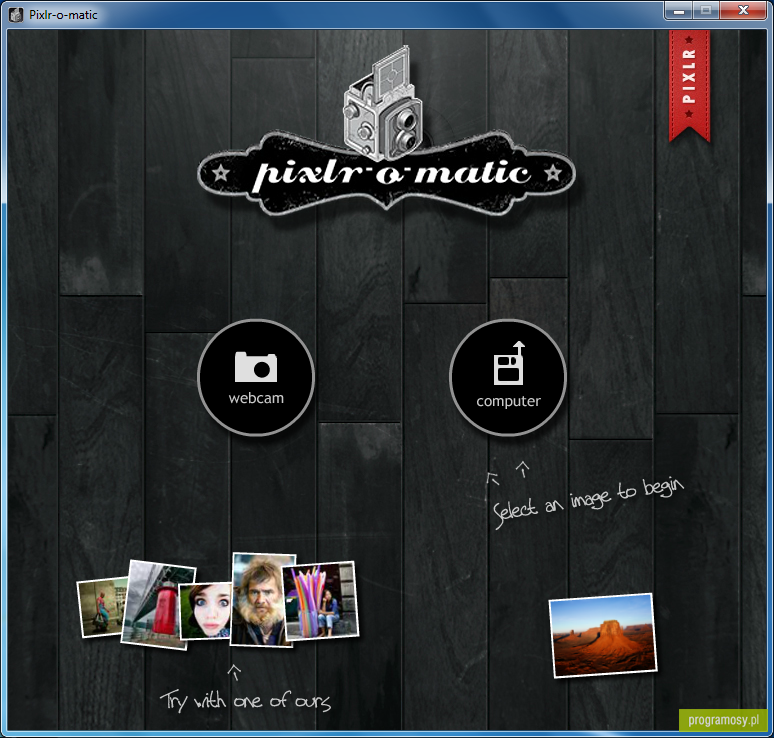Close the Pixlr-o-matic window
Image resolution: width=774 pixels, height=738 pixels.
(x=743, y=10)
